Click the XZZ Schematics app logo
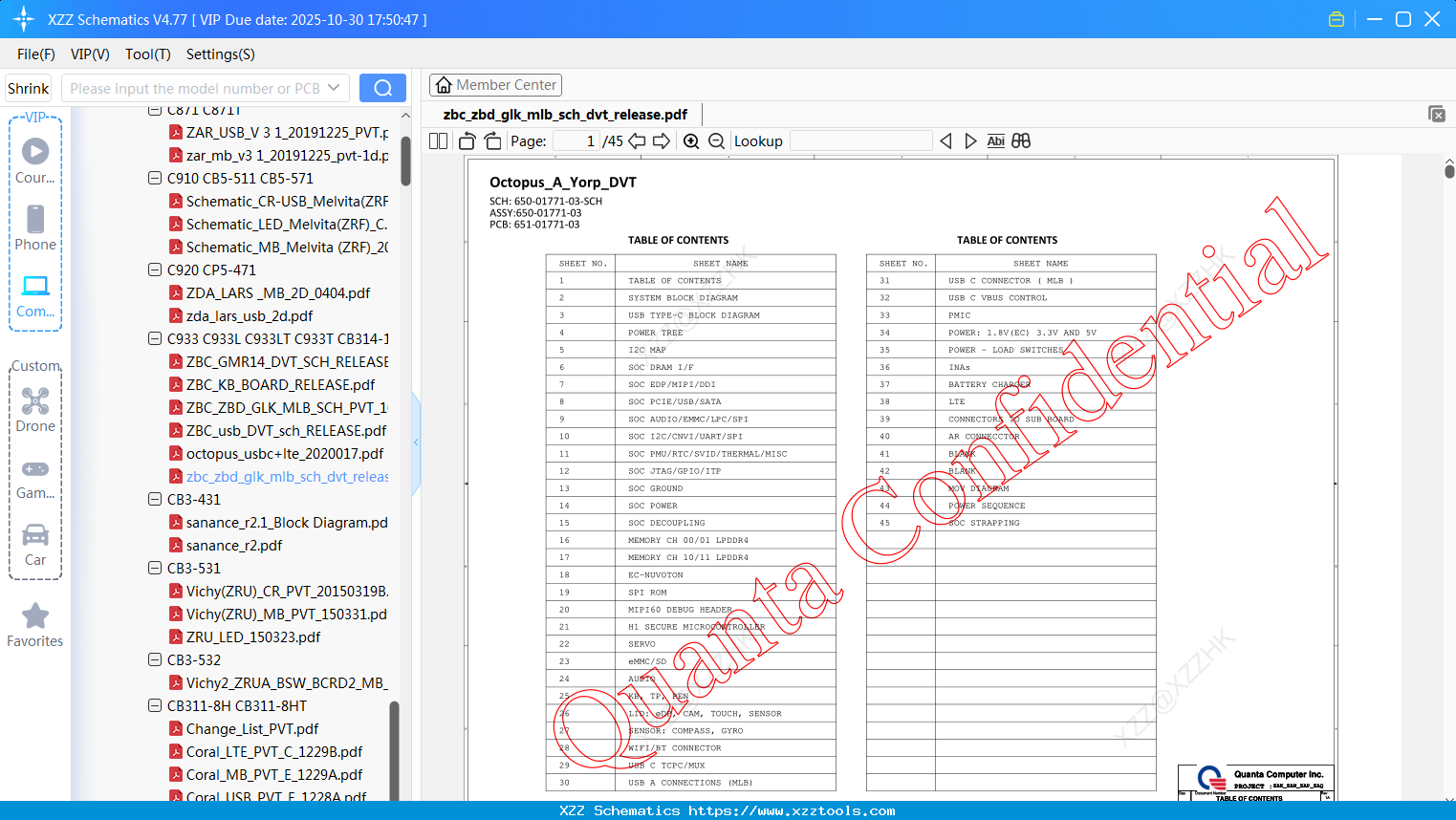The height and width of the screenshot is (820, 1456). tap(23, 19)
